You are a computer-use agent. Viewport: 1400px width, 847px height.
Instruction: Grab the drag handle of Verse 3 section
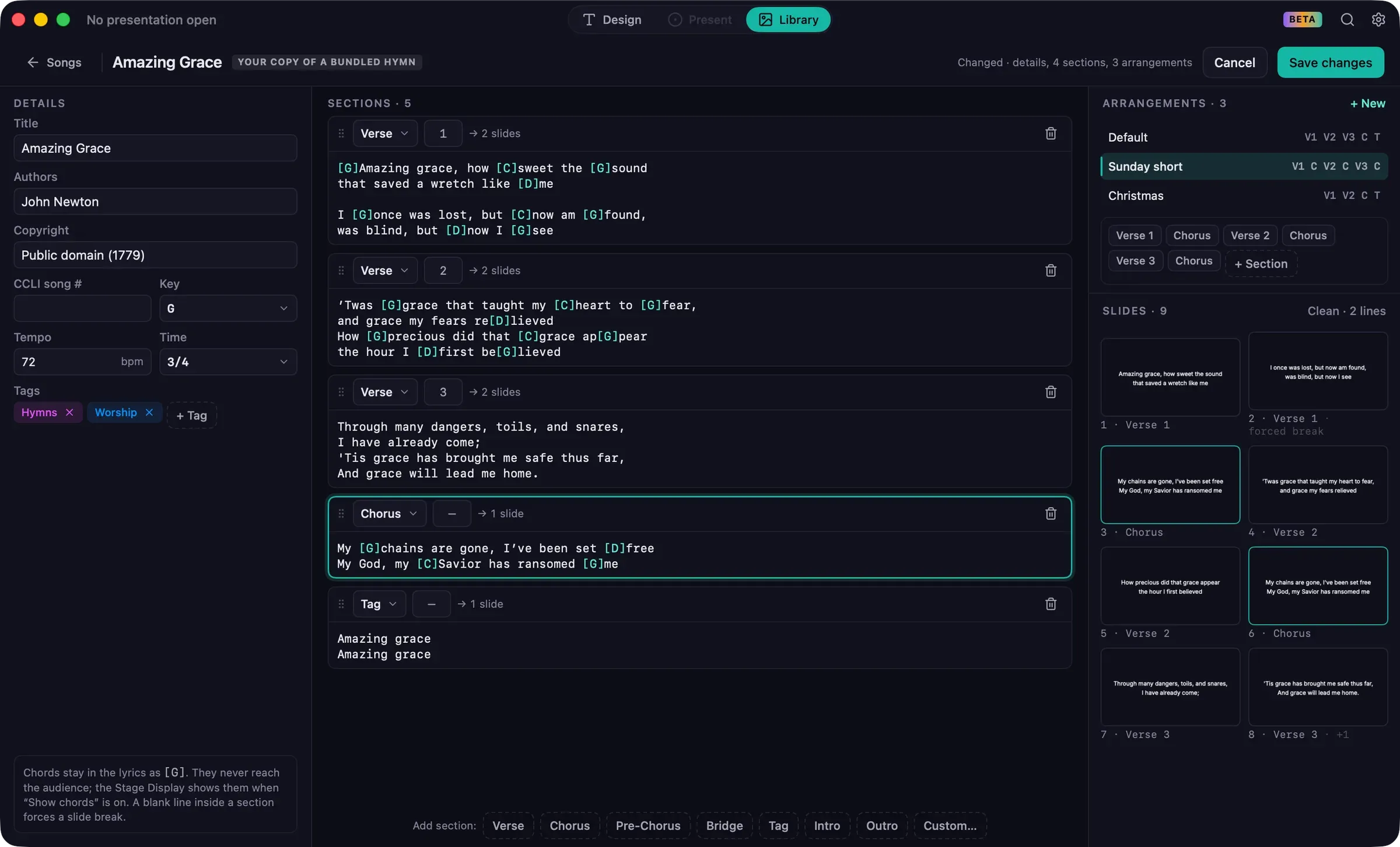pos(341,392)
